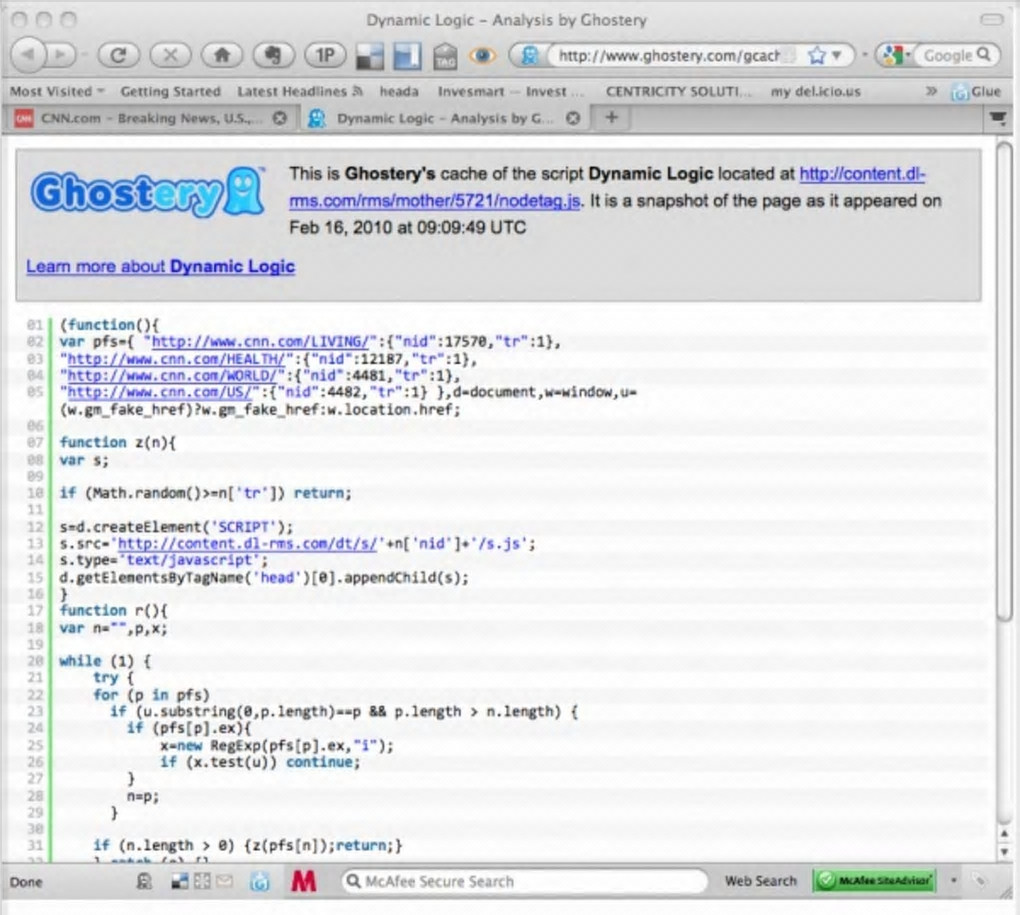Click into the Google search field
The height and width of the screenshot is (915, 1020).
[x=948, y=56]
